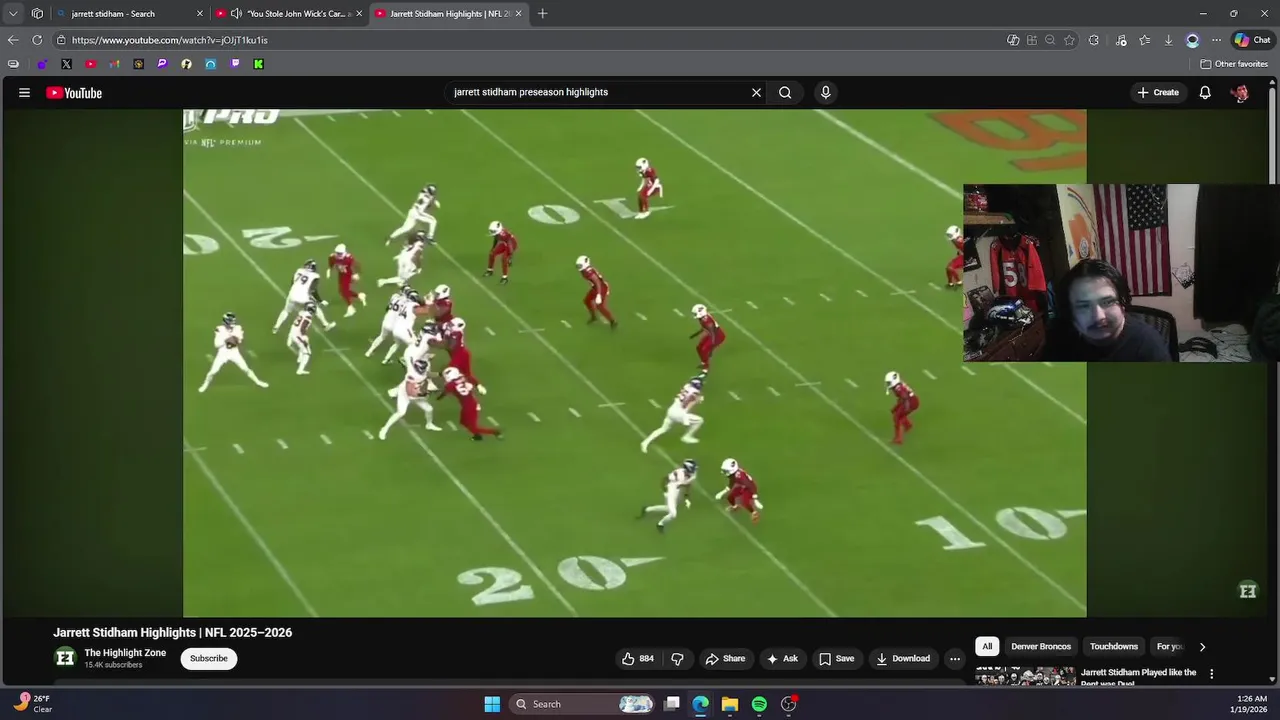Image resolution: width=1280 pixels, height=720 pixels.
Task: Open Edge Settings and more ellipsis
Action: tap(1216, 40)
